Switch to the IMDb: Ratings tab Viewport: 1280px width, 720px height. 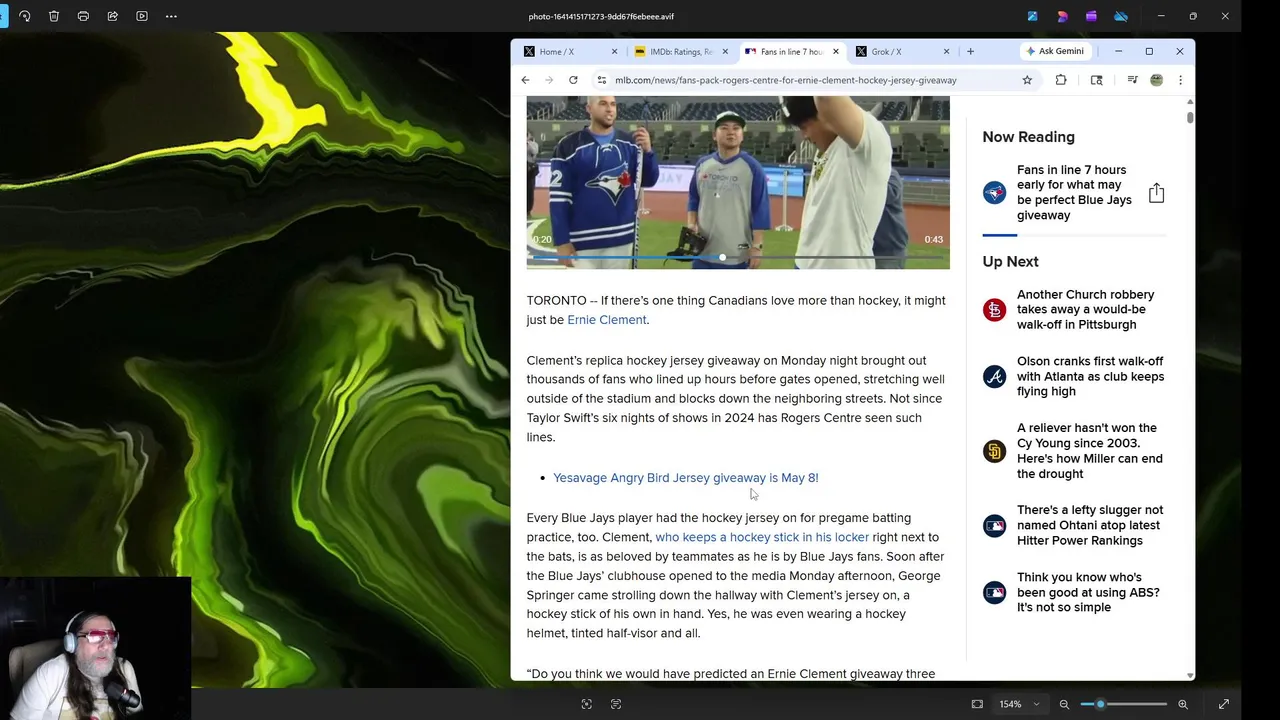pyautogui.click(x=680, y=51)
